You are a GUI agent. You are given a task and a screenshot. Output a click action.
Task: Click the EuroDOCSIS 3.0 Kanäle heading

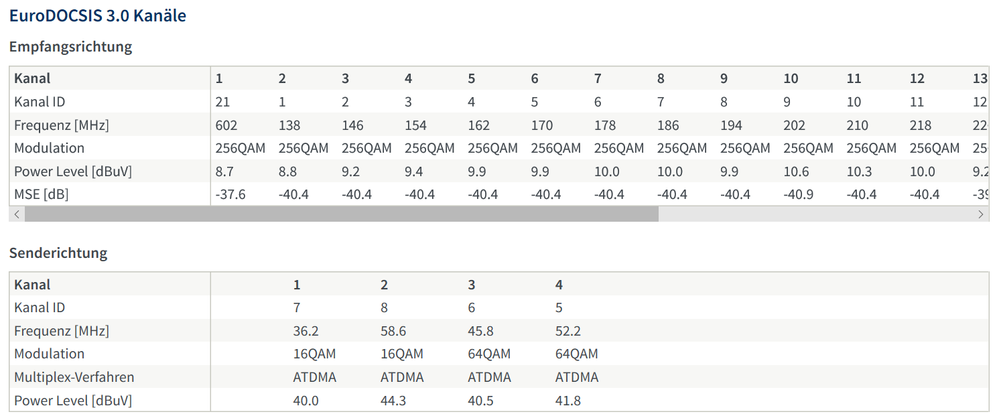click(x=97, y=16)
